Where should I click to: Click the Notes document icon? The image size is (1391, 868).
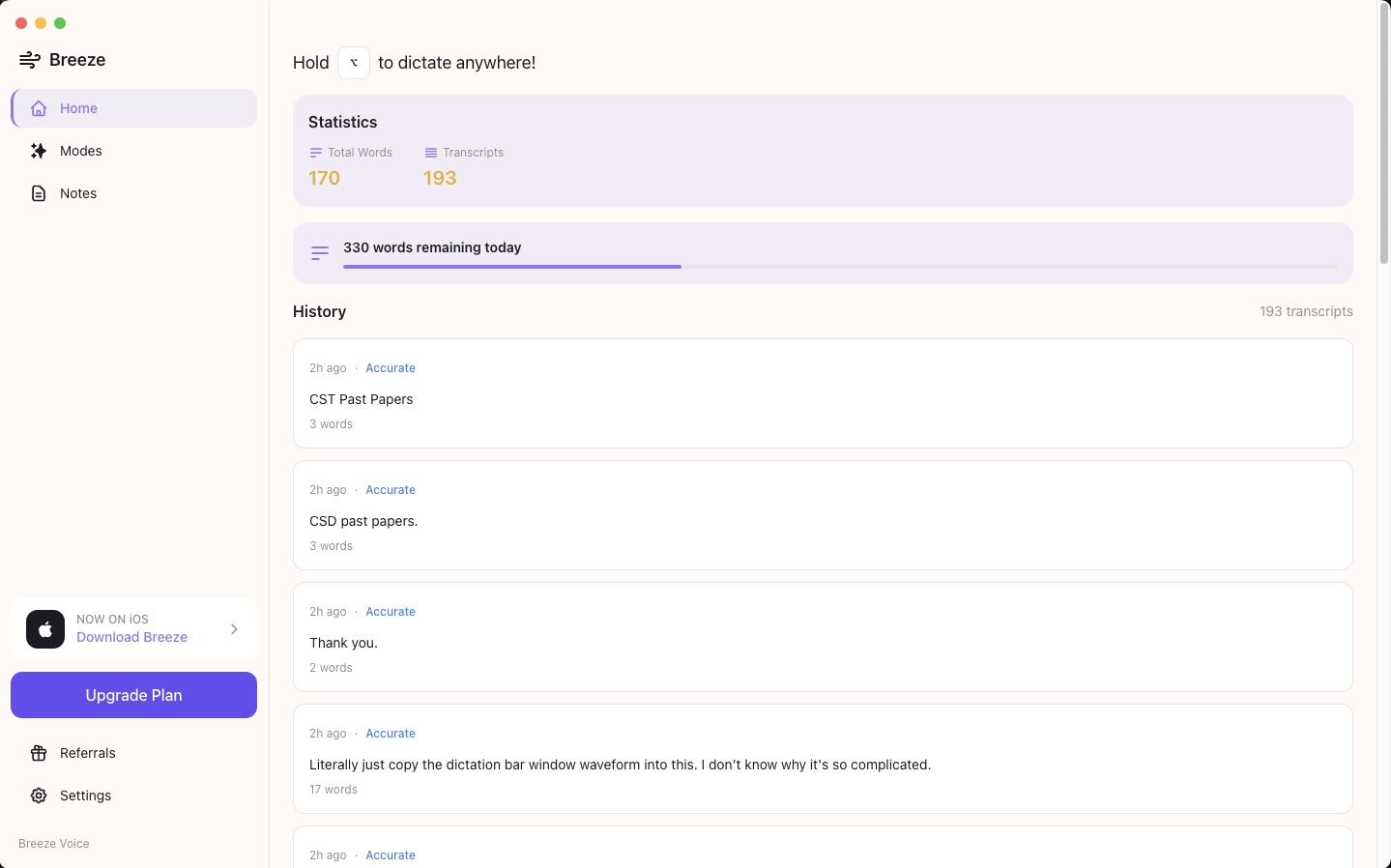click(39, 193)
